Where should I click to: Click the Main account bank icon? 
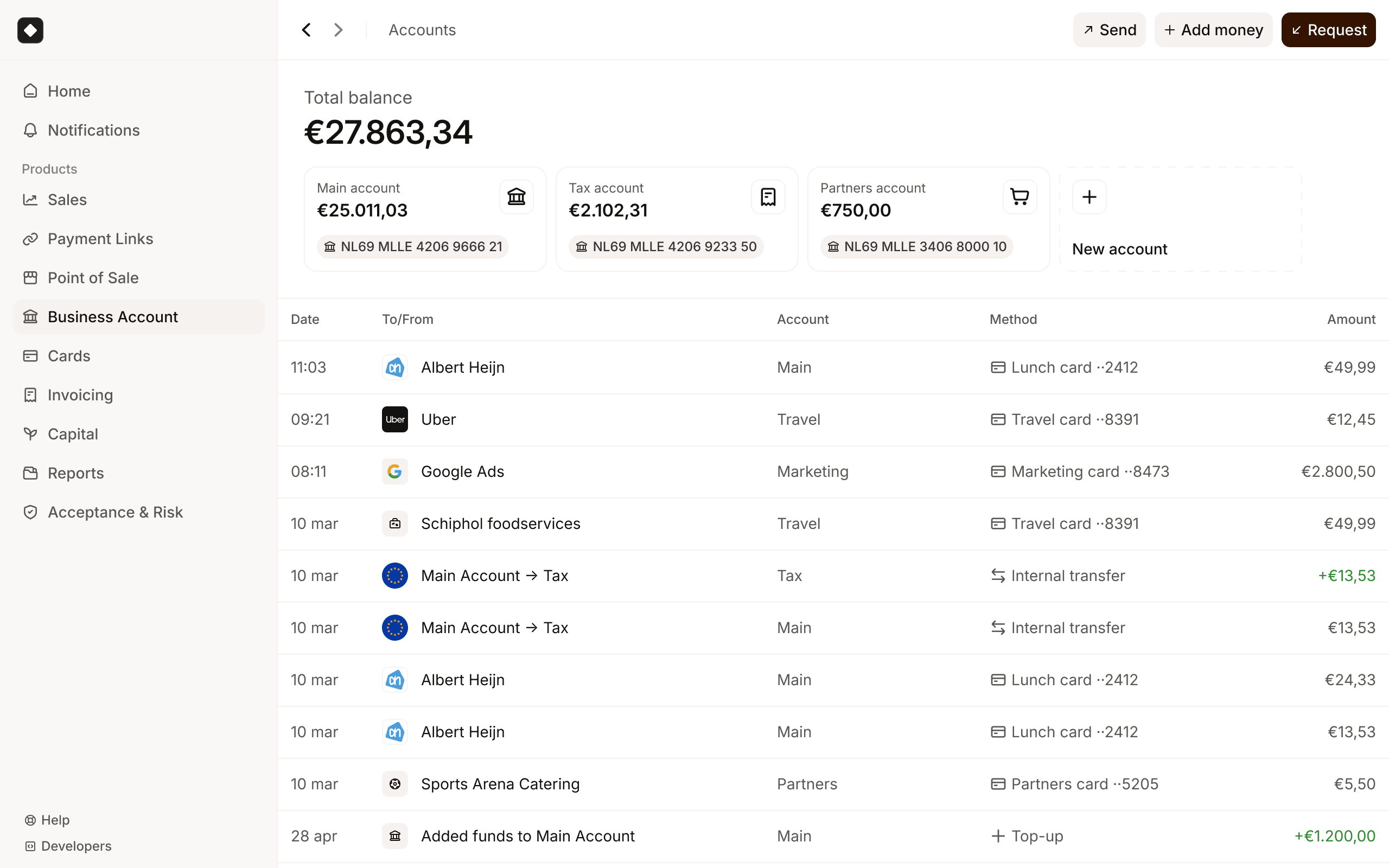pyautogui.click(x=516, y=197)
